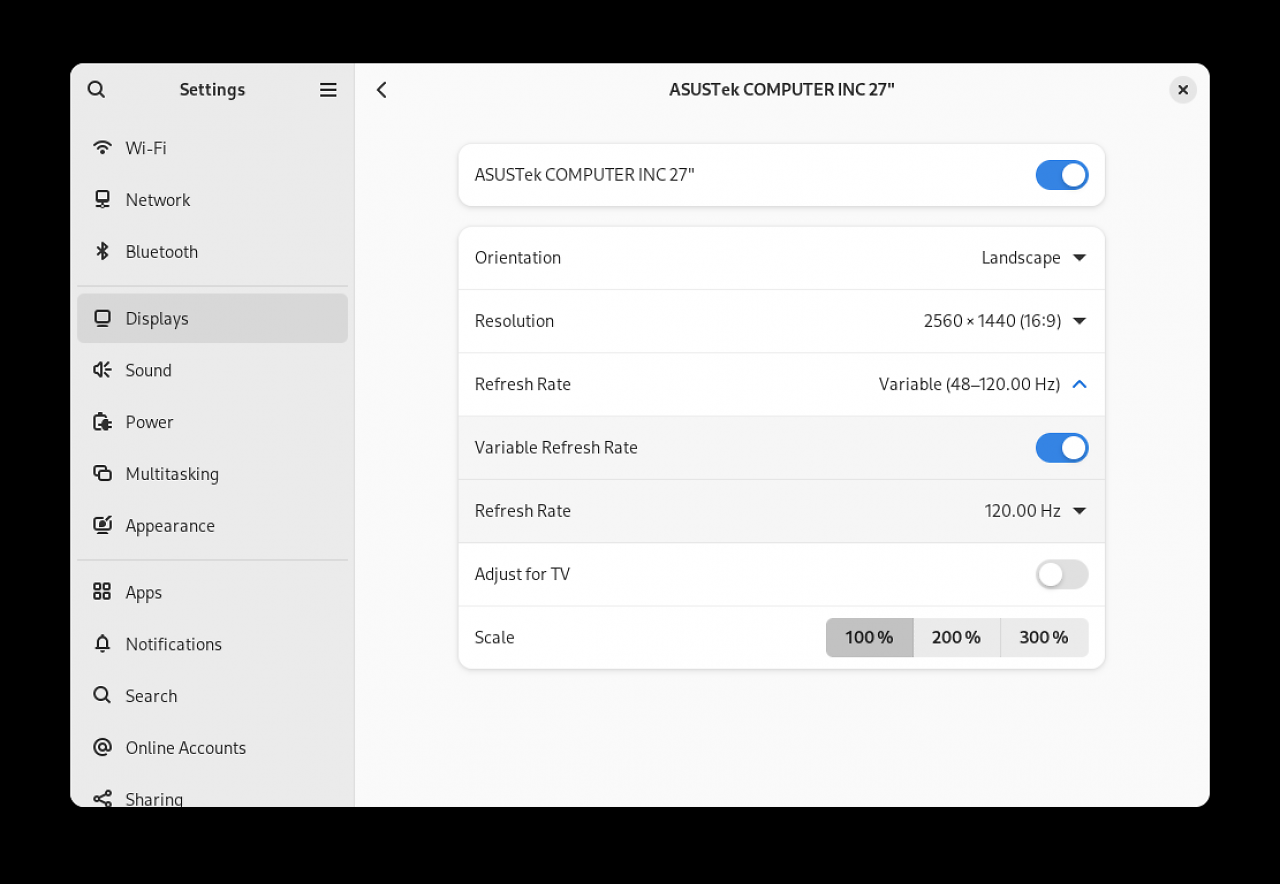Close the Settings window
This screenshot has width=1280, height=884.
(x=1183, y=90)
